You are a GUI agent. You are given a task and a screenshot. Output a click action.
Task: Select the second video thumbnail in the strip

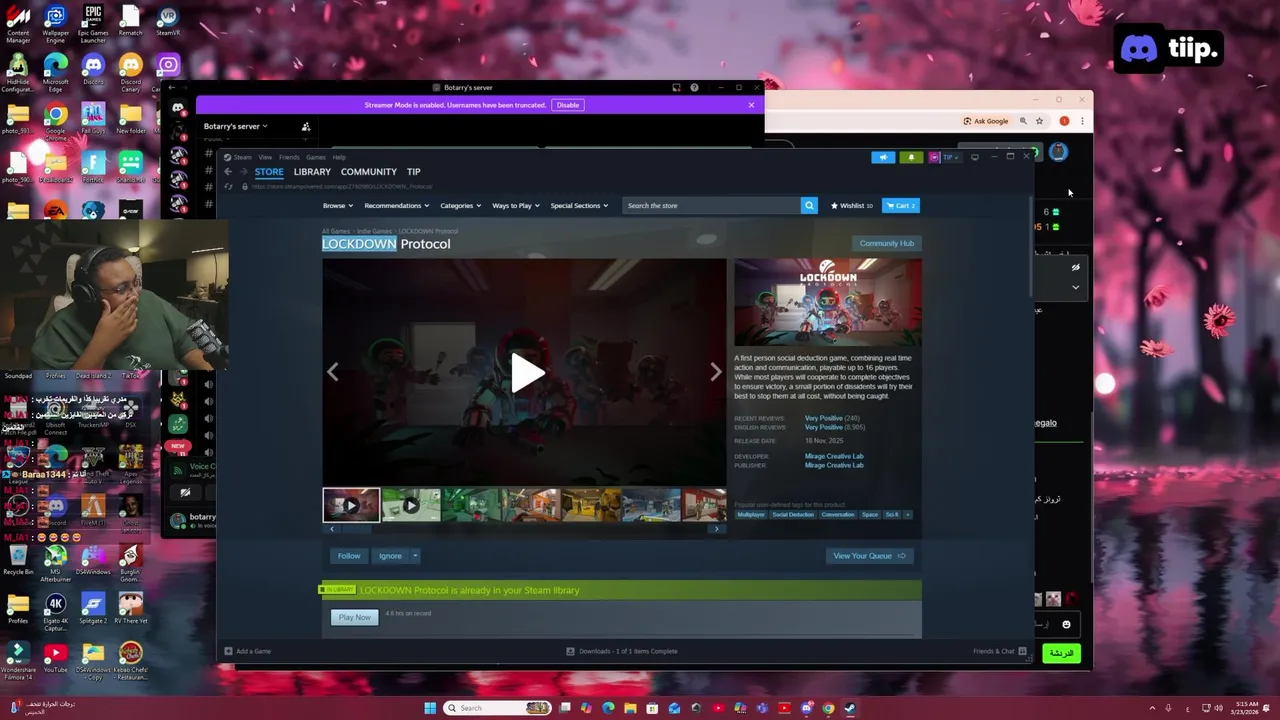coord(411,505)
